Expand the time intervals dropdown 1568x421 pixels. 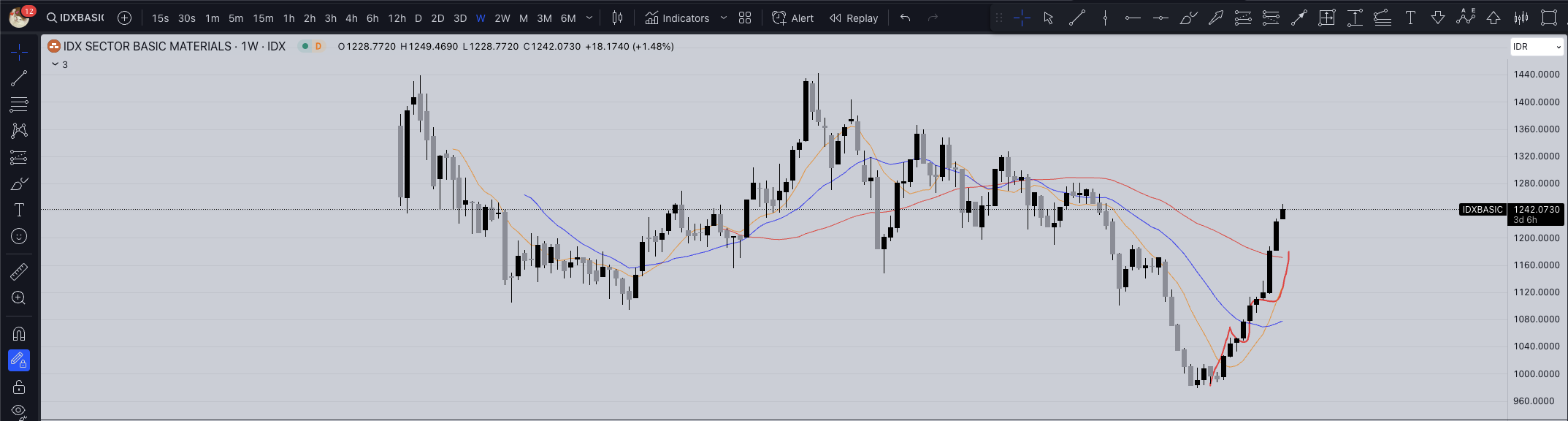[589, 18]
